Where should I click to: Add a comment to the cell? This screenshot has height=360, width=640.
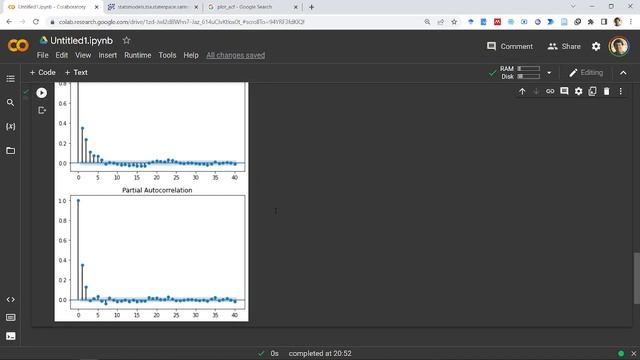[x=564, y=91]
